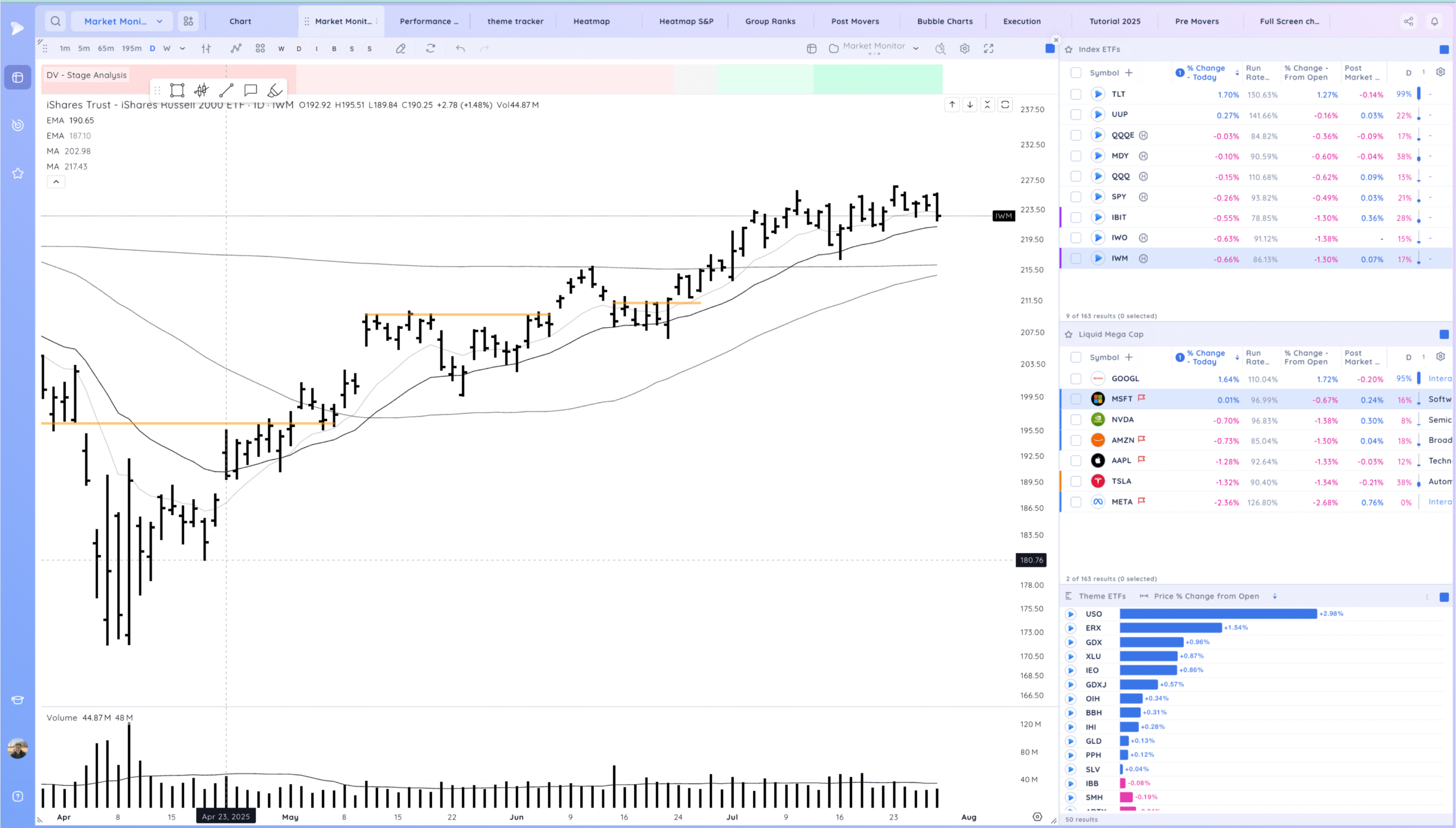Viewport: 1456px width, 828px height.
Task: Play the USO theme ETF row
Action: click(x=1070, y=614)
